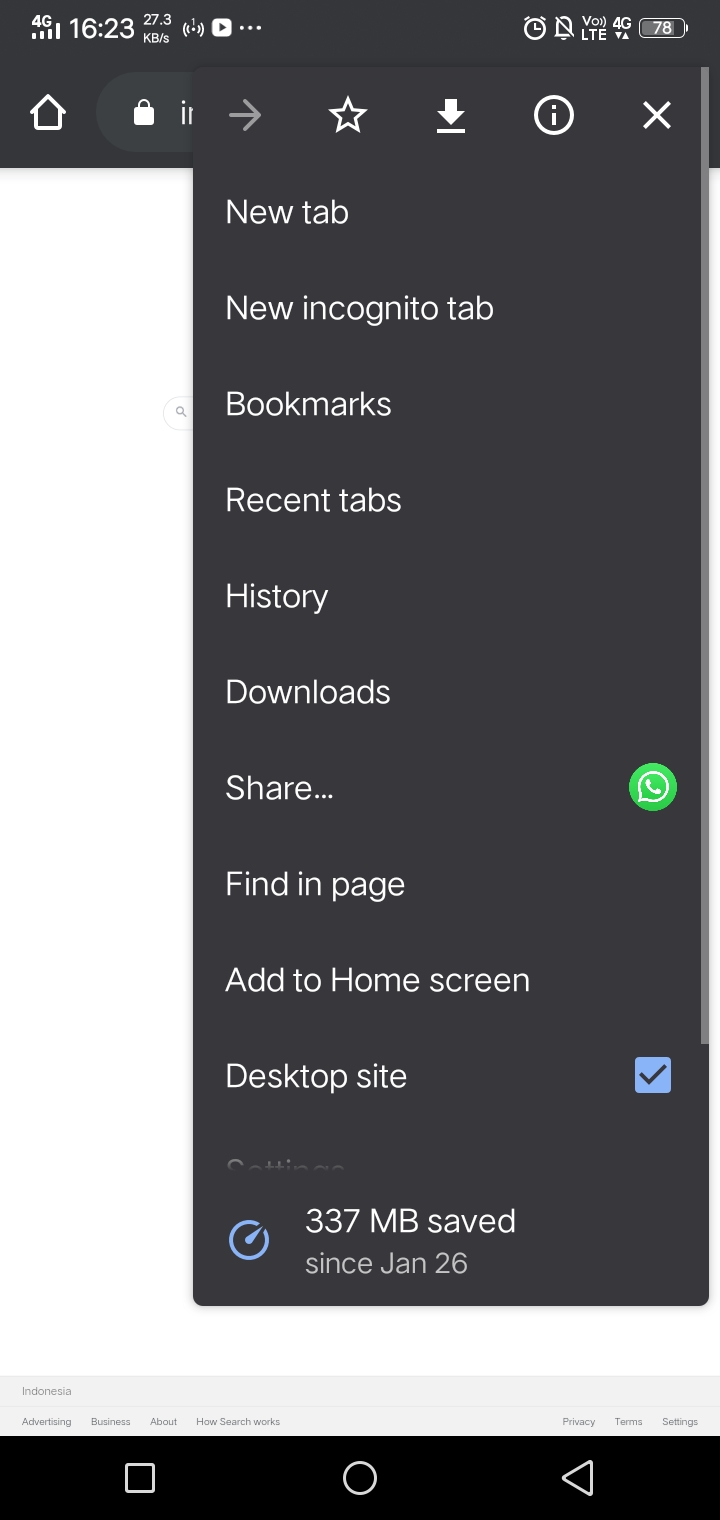Tap the download page icon
This screenshot has height=1520, width=720.
point(451,116)
